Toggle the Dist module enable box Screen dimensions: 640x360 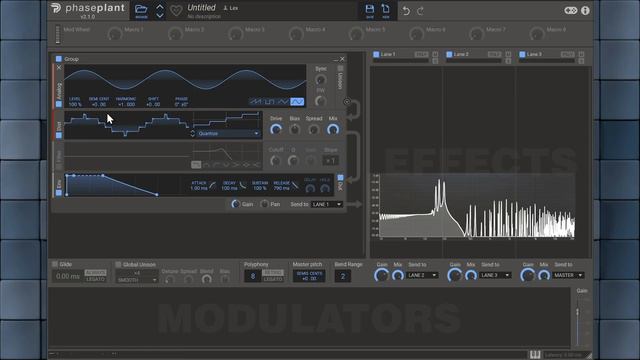(x=59, y=135)
